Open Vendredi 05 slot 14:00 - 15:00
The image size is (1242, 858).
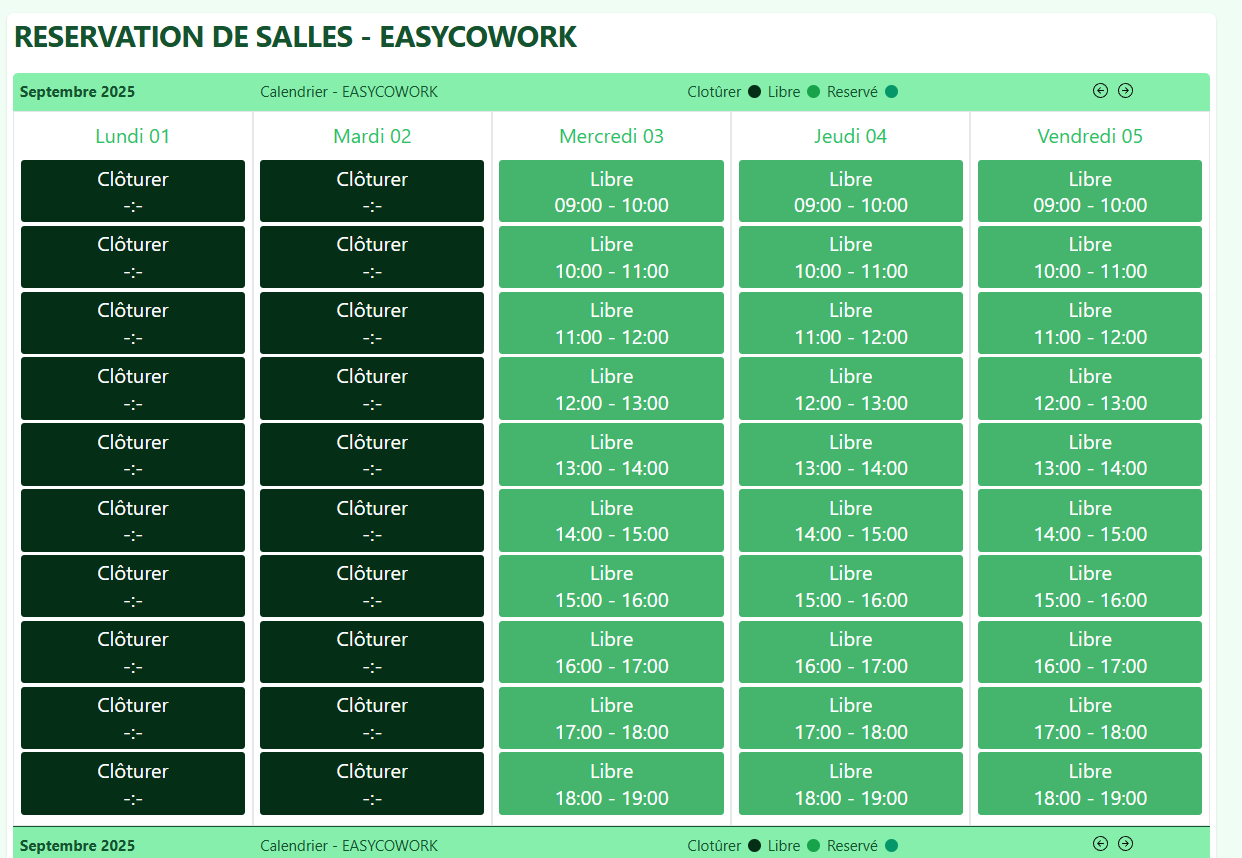[1090, 520]
